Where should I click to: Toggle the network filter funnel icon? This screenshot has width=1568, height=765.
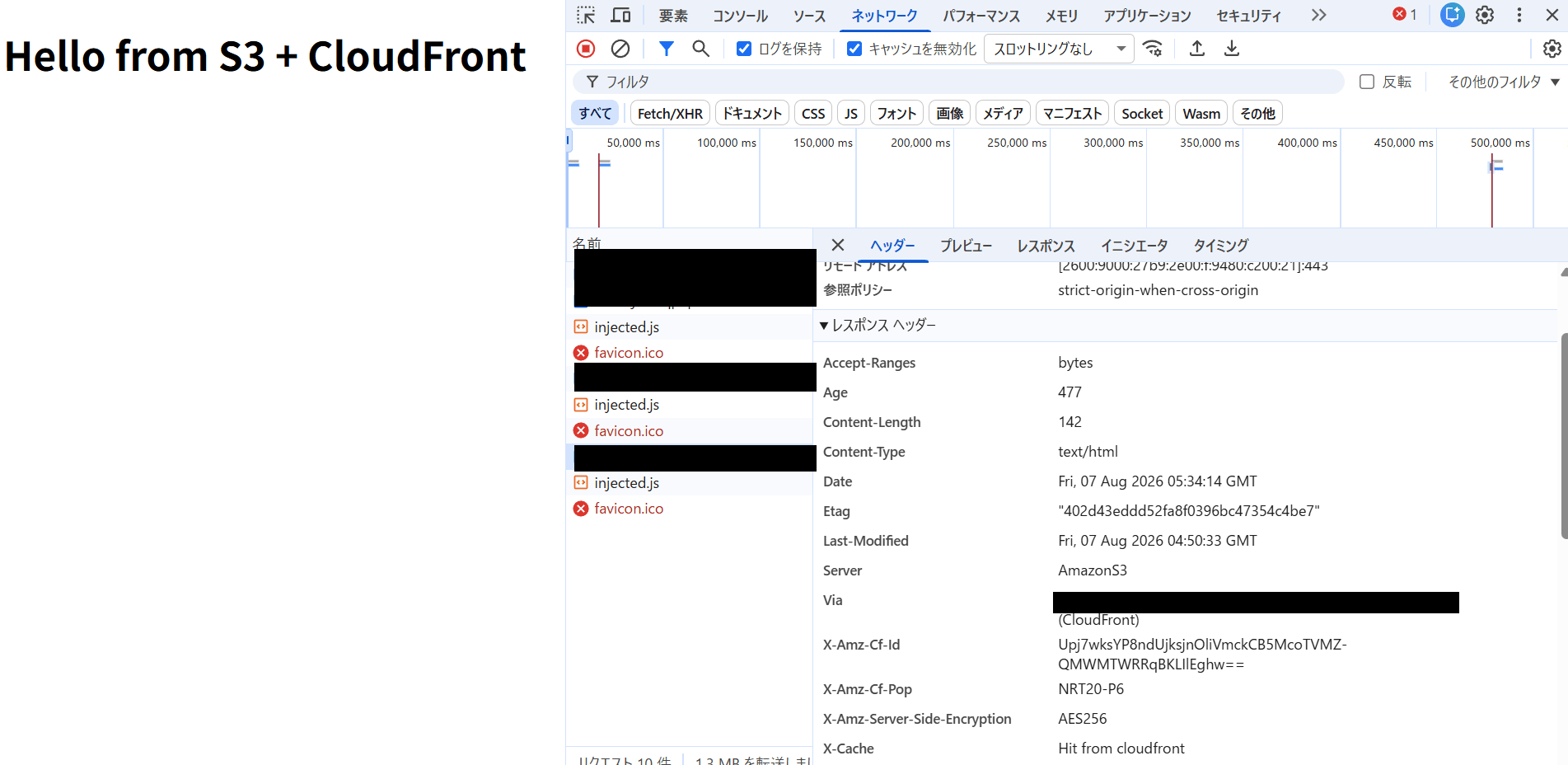pos(666,49)
